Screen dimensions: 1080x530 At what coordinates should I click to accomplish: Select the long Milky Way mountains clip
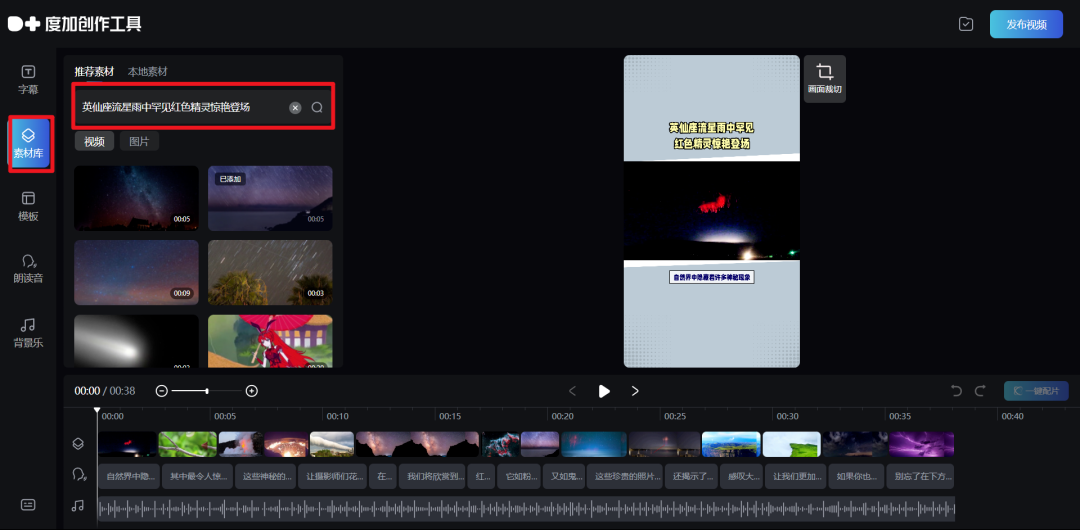tap(417, 445)
